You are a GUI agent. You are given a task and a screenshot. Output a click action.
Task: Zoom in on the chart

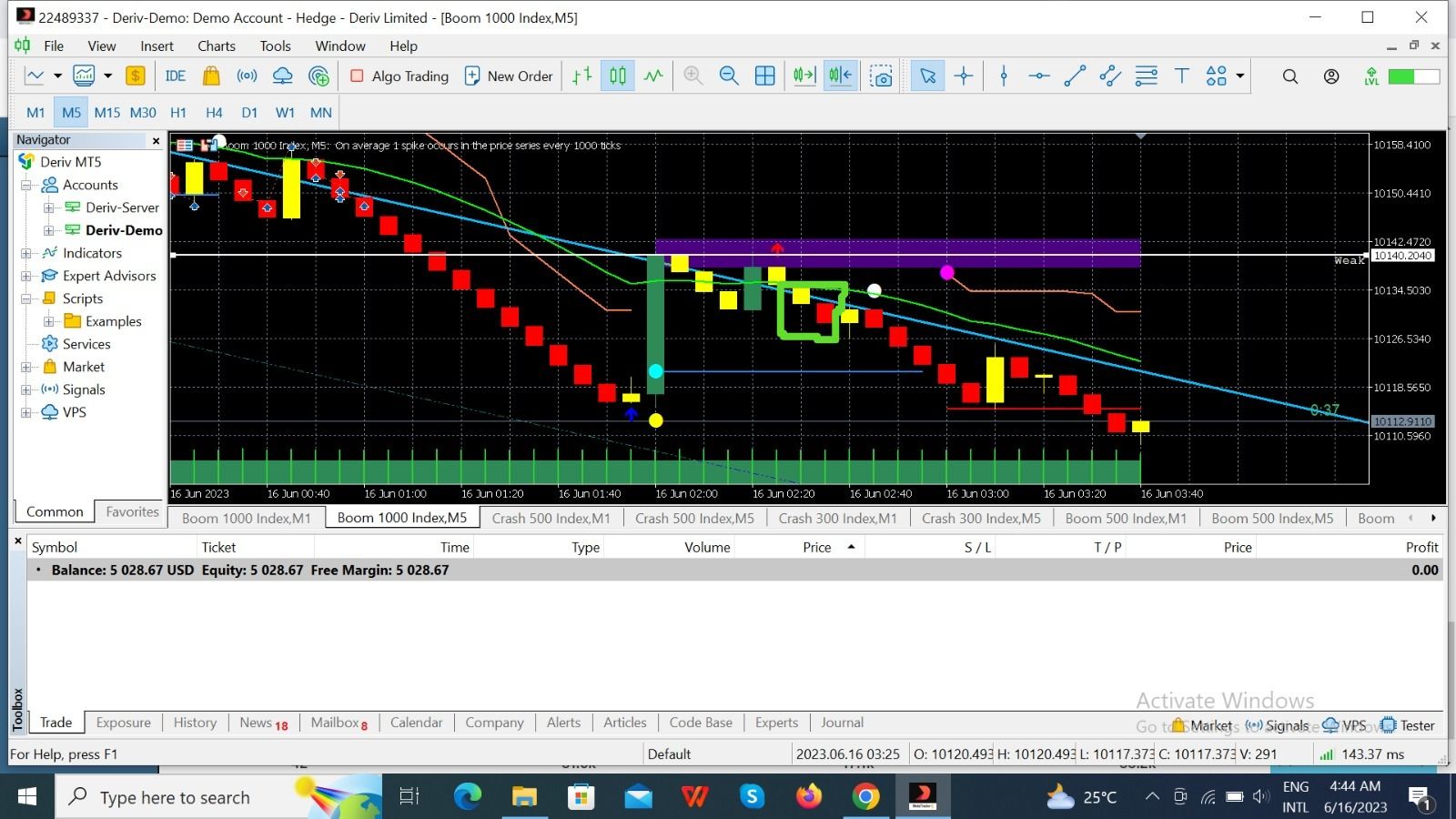point(693,76)
